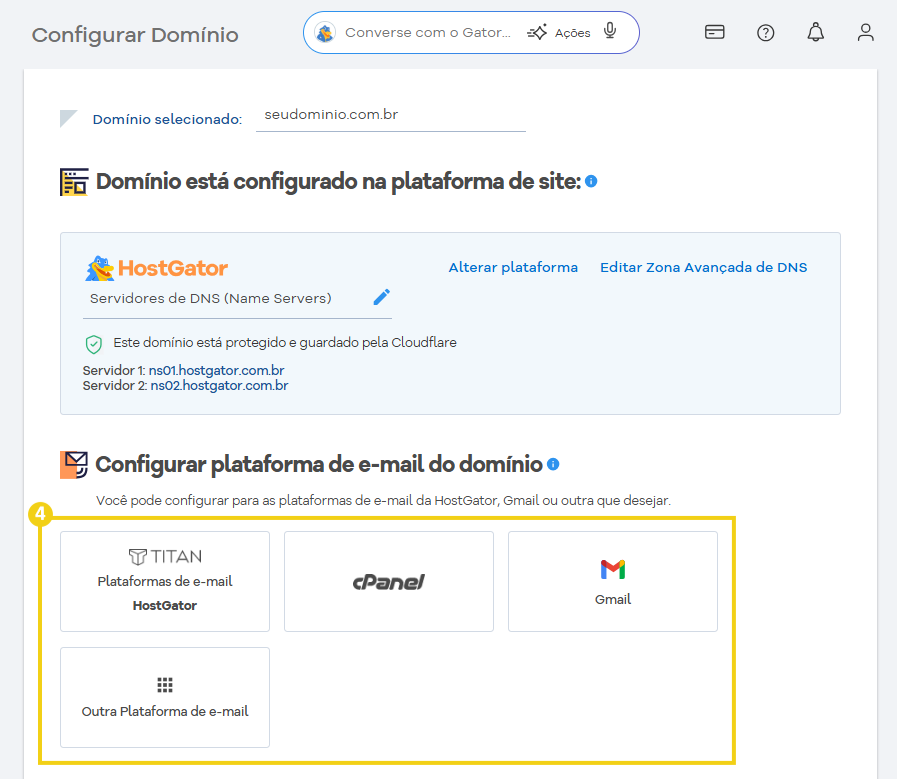
Task: Click the pencil icon to edit DNS name servers
Action: click(x=380, y=296)
